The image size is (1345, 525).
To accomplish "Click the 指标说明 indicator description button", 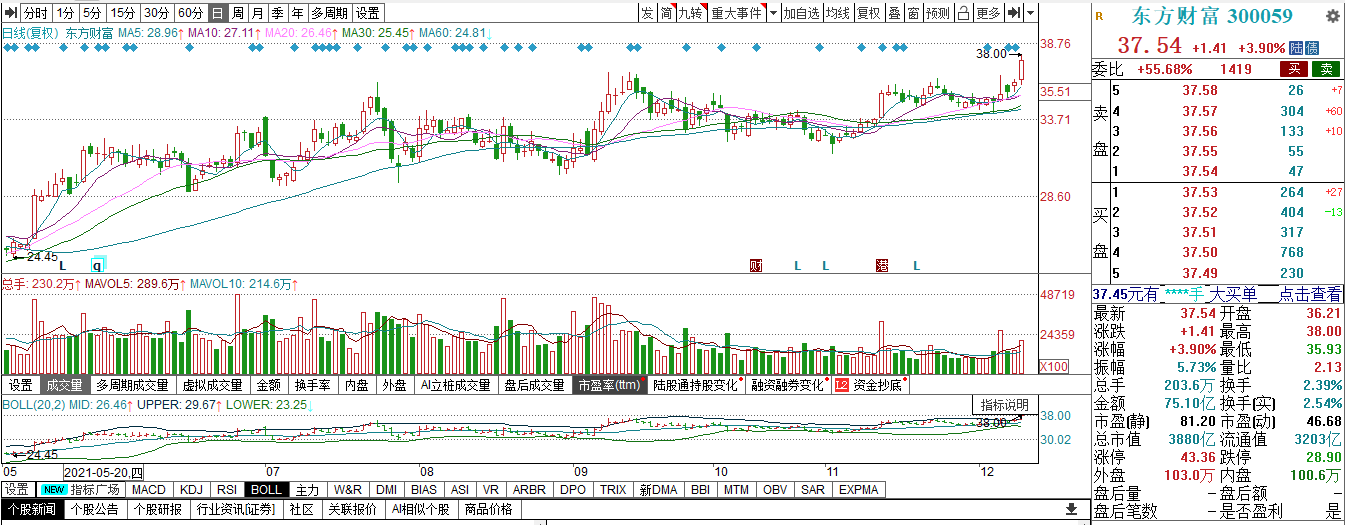I will pyautogui.click(x=1003, y=405).
